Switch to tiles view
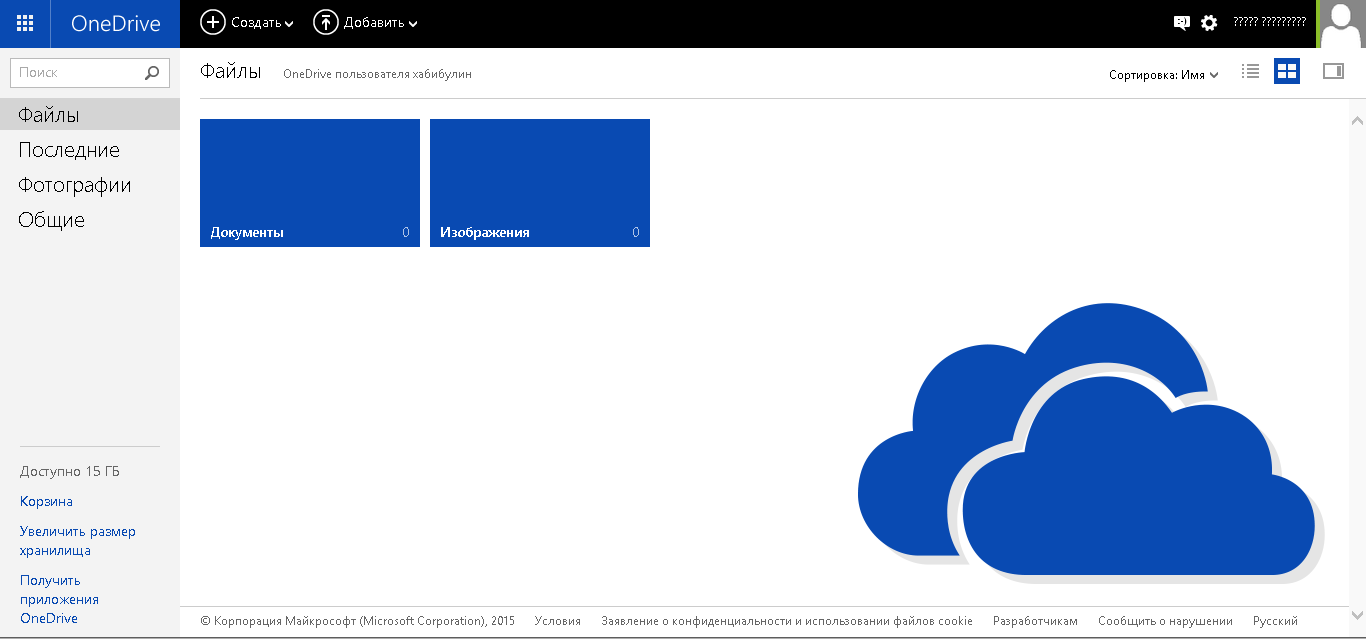Image resolution: width=1366 pixels, height=639 pixels. 1287,71
